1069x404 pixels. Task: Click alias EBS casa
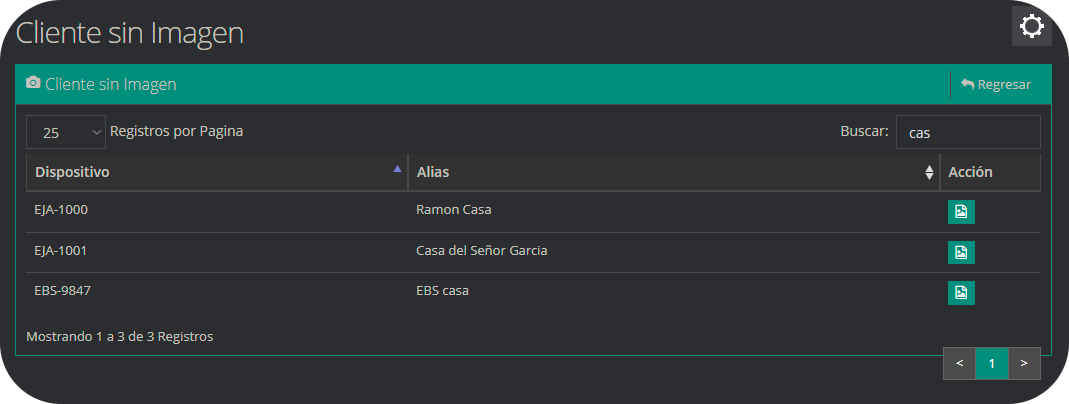442,291
